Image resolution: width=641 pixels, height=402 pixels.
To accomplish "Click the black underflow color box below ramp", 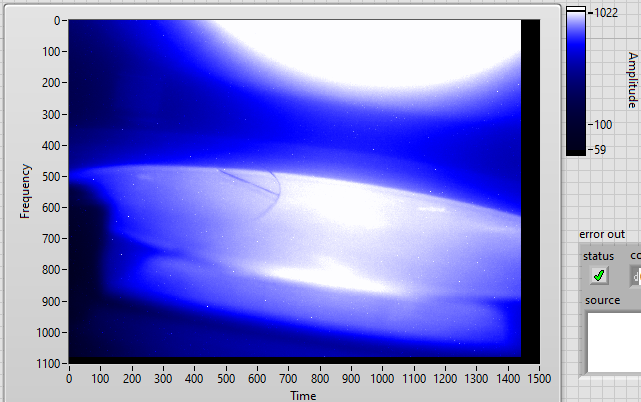I will tap(576, 153).
